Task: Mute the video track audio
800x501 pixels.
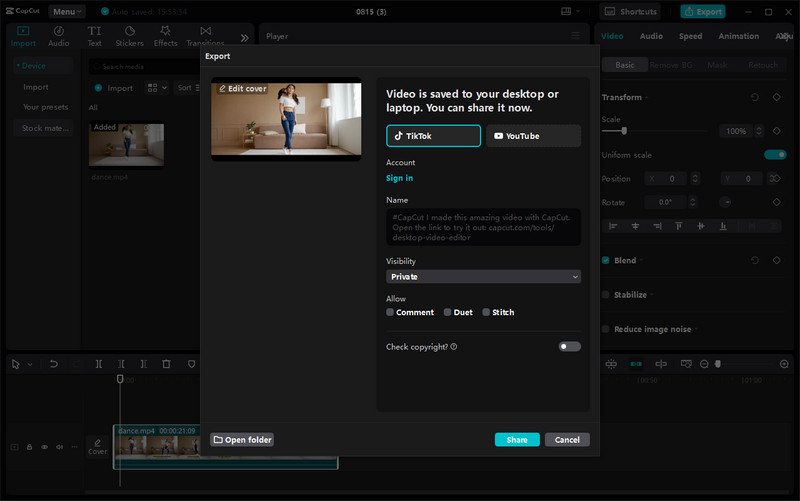Action: tap(59, 447)
